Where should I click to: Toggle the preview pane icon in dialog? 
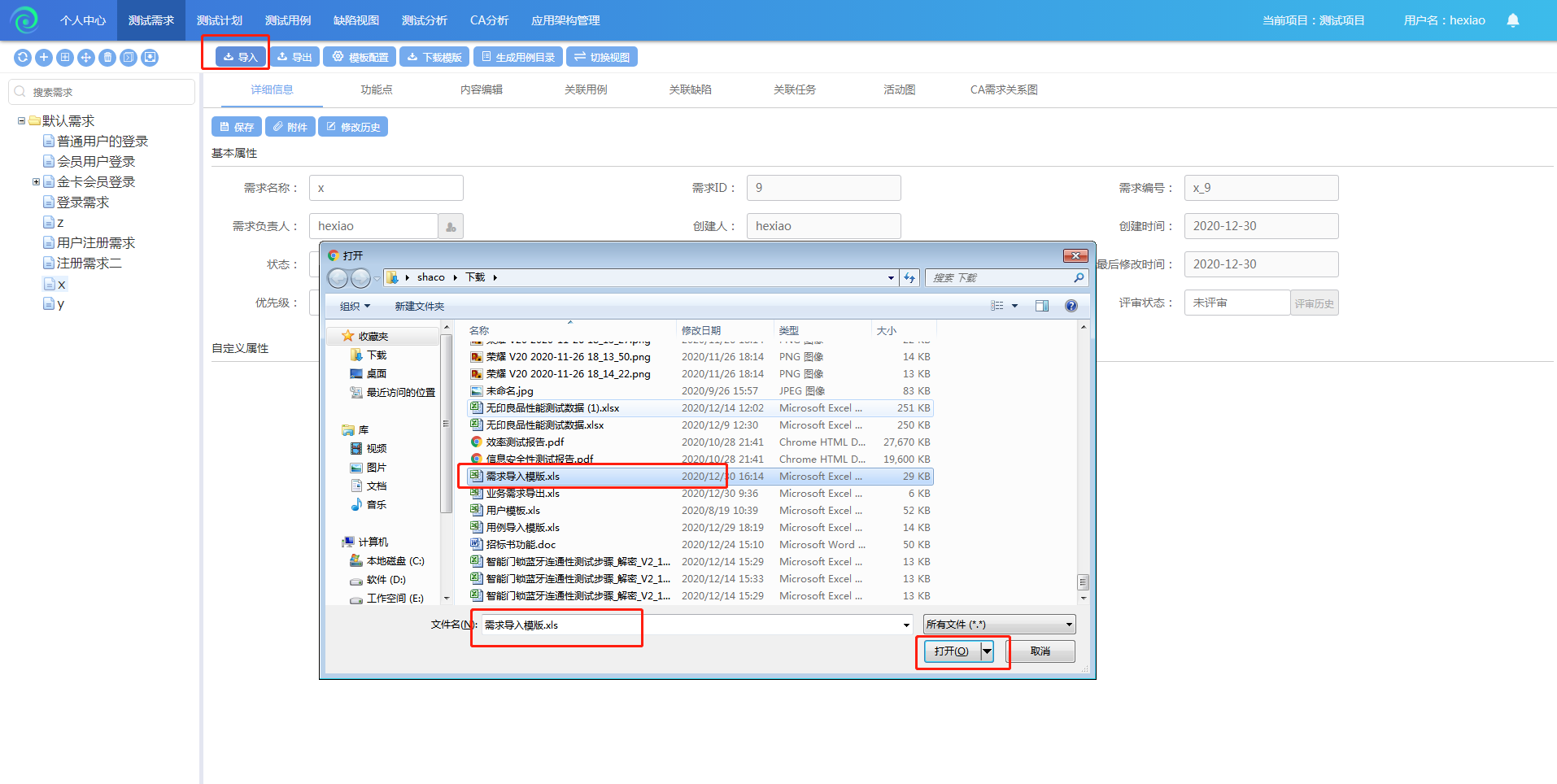click(x=1041, y=306)
